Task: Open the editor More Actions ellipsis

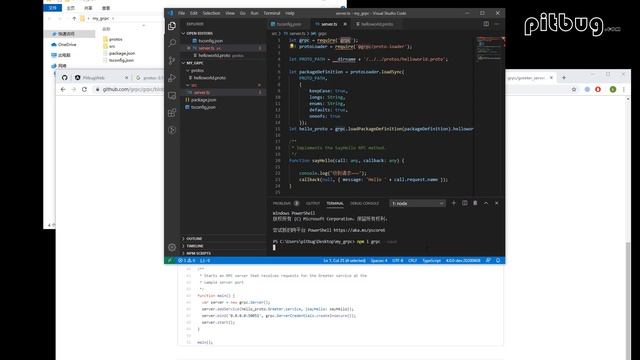Action: [x=497, y=24]
